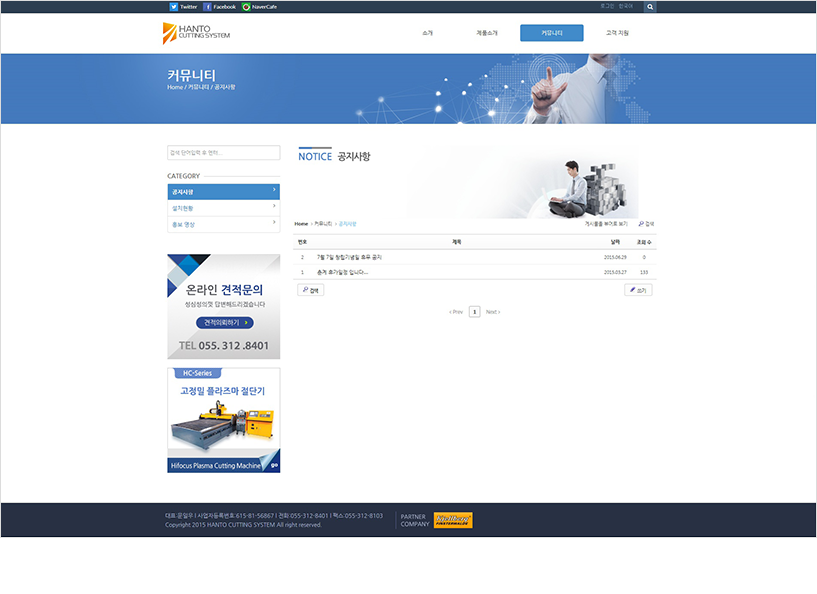Click the 날짜 column header
817x594 pixels.
click(615, 242)
